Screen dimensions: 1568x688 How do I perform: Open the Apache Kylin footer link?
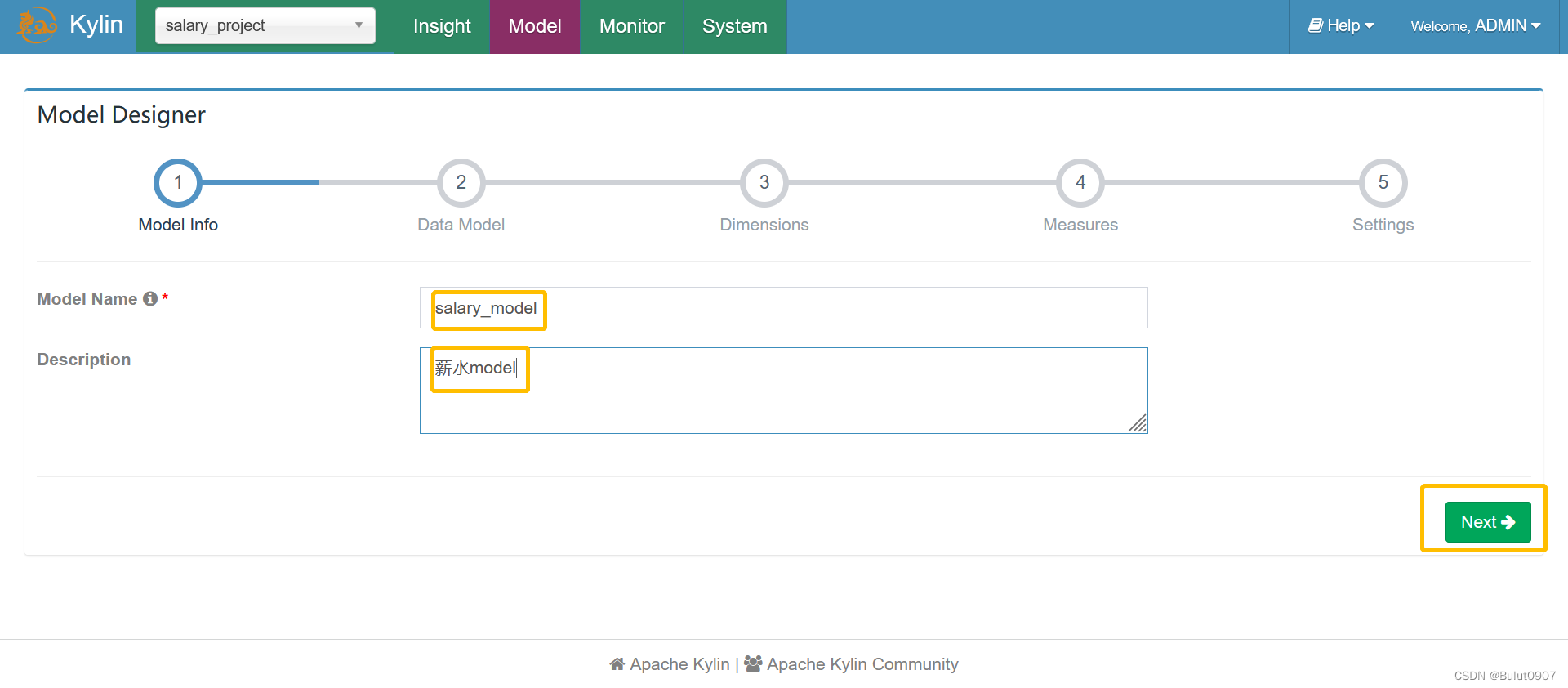pos(679,664)
